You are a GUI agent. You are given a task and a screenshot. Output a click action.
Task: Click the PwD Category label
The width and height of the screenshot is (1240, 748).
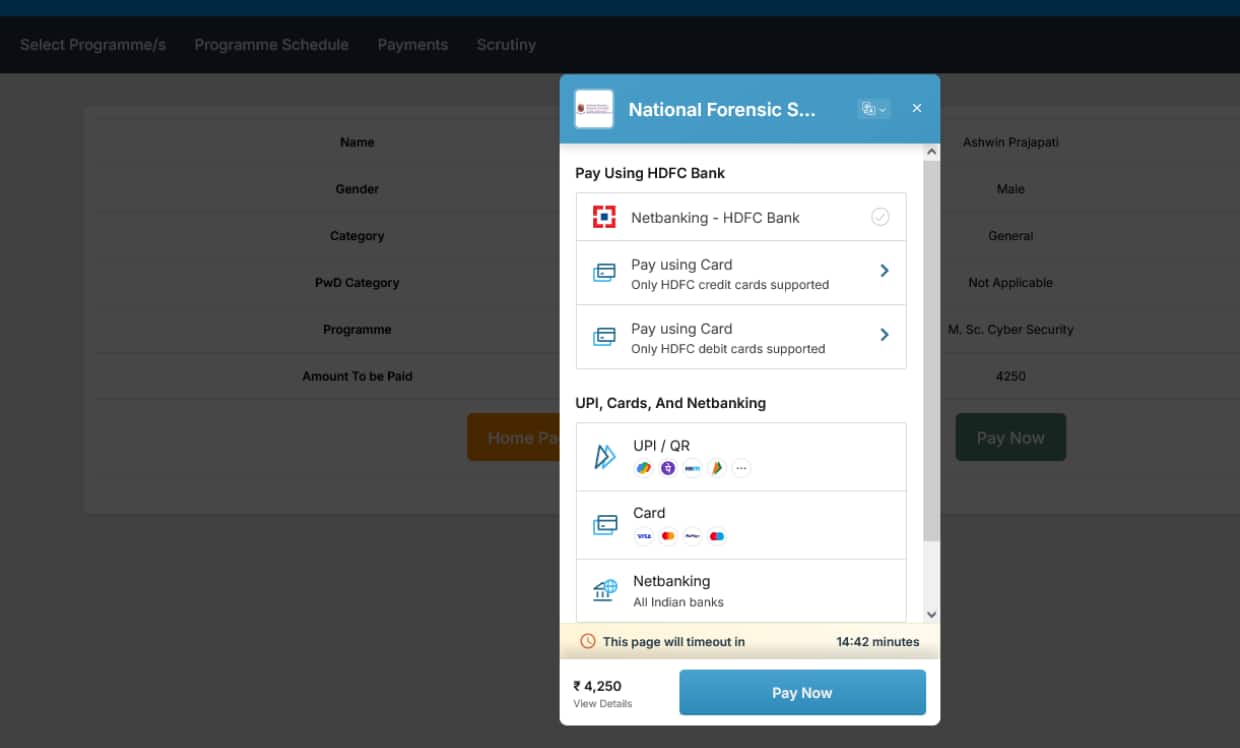pyautogui.click(x=357, y=283)
